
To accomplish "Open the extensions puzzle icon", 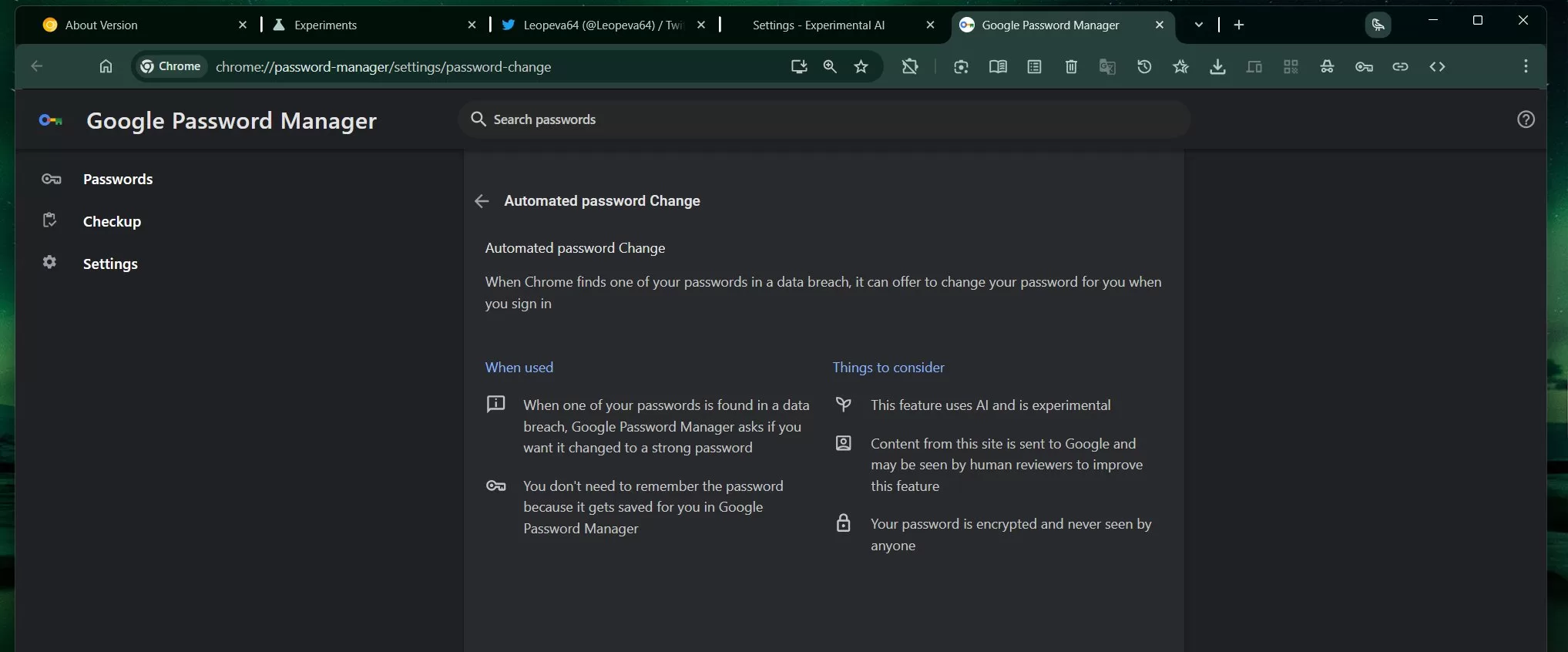I will click(x=910, y=67).
